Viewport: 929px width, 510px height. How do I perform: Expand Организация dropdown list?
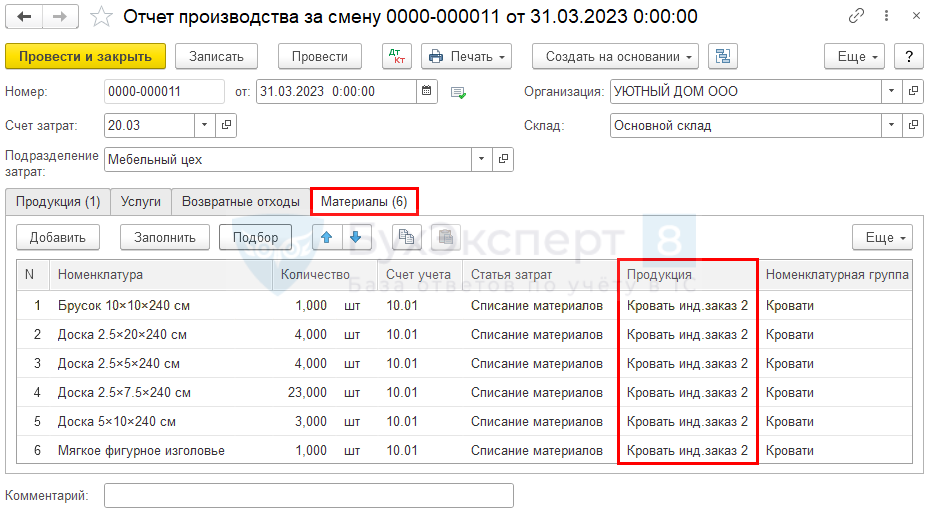891,91
